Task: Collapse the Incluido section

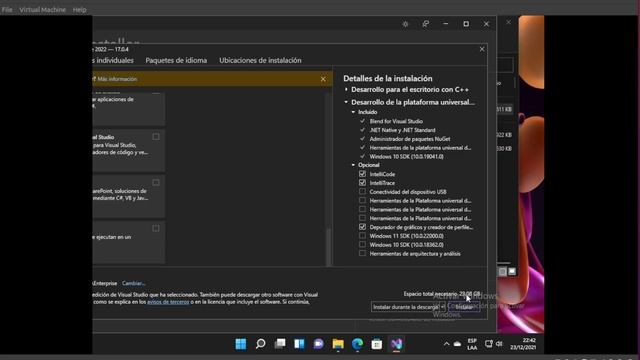Action: point(353,112)
